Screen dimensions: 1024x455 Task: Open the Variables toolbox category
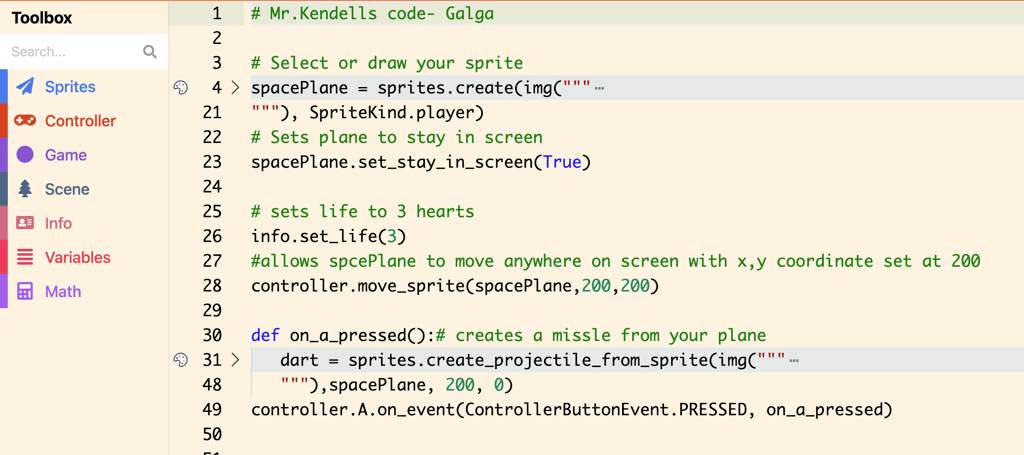[x=77, y=257]
